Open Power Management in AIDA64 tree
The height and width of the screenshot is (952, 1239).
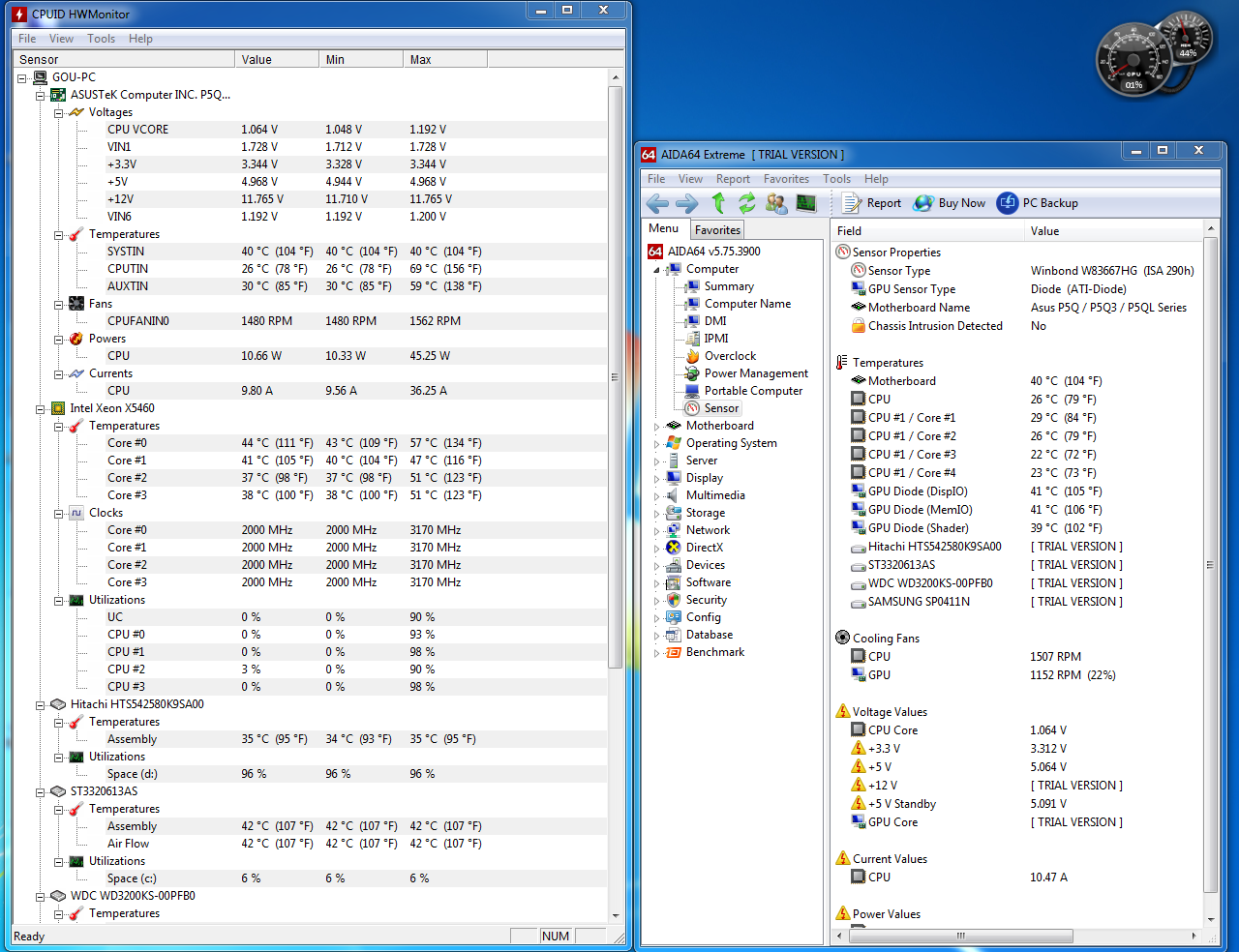pos(756,373)
